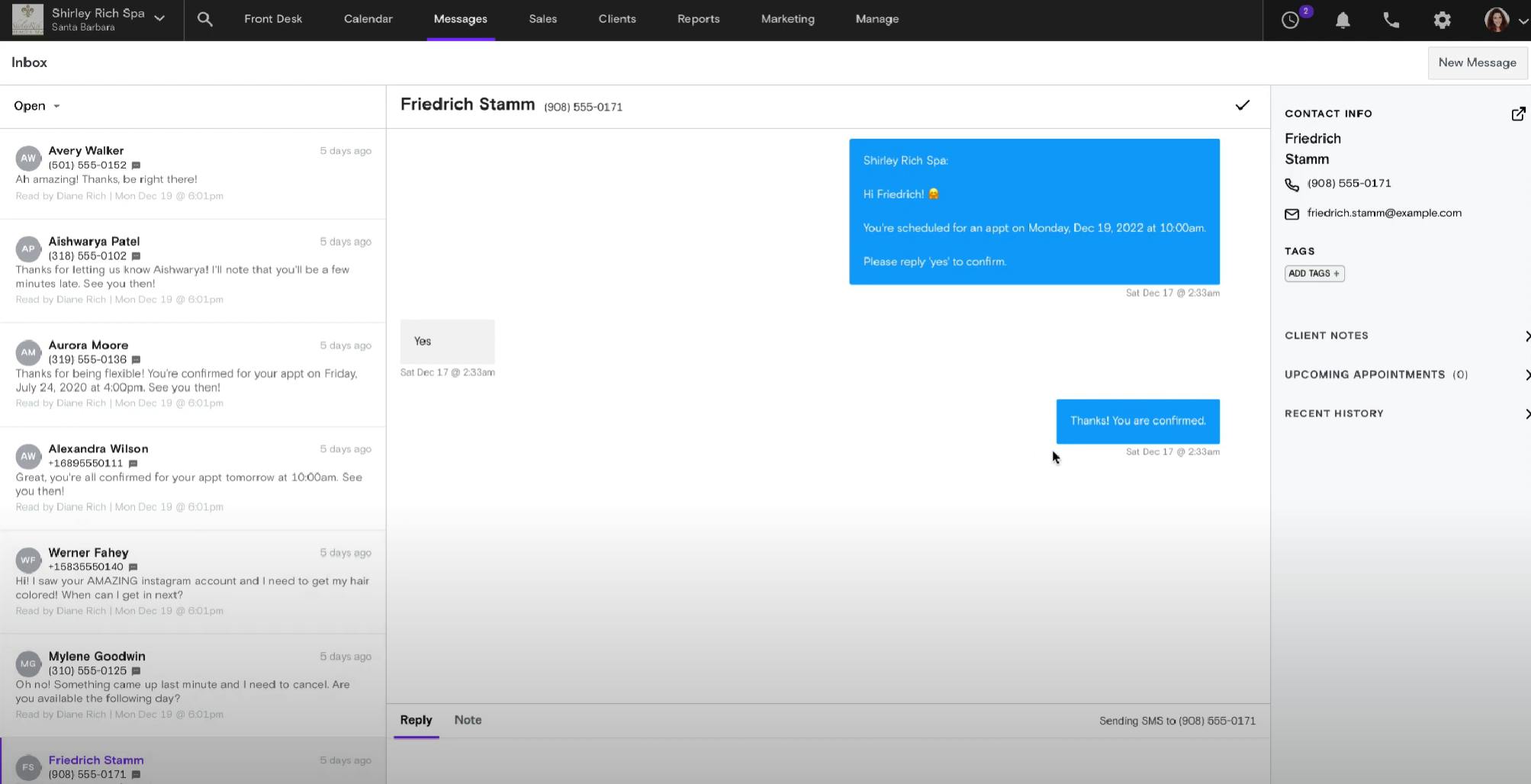Mark conversation resolved with checkmark

point(1243,105)
